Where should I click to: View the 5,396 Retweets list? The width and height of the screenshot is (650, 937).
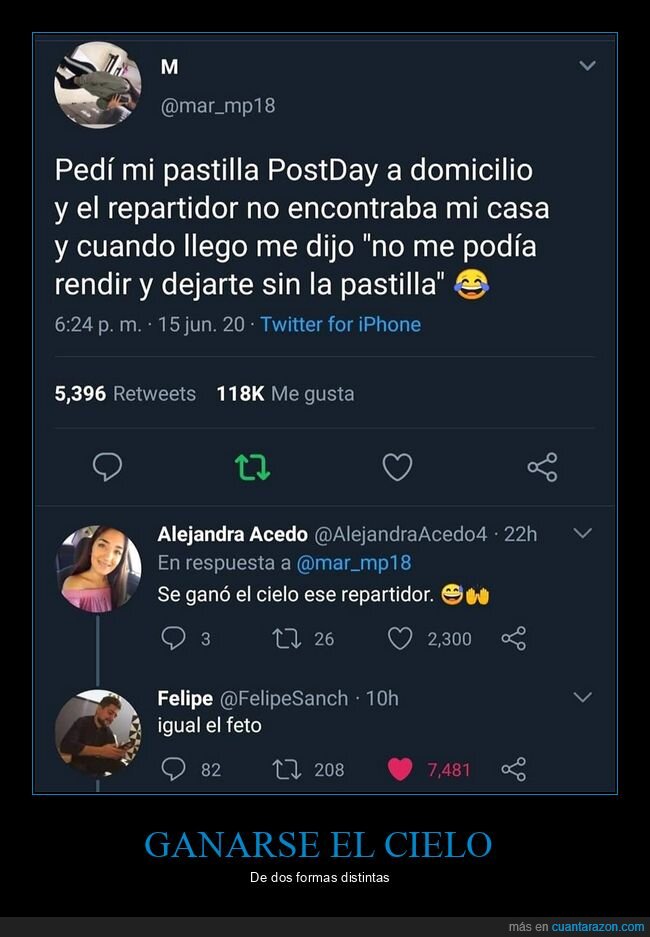tap(125, 393)
